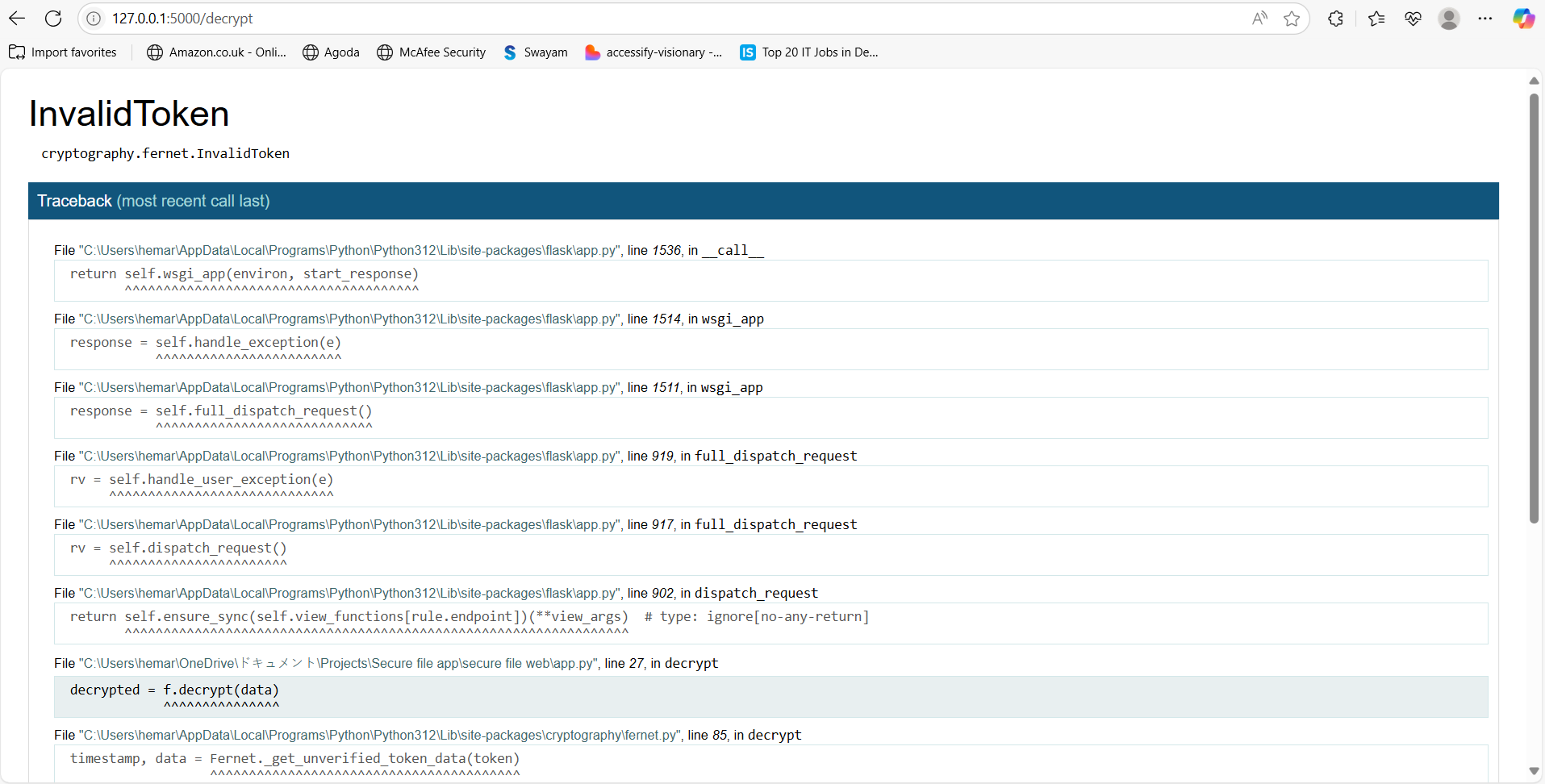View site information icon in address bar
The height and width of the screenshot is (784, 1545).
click(x=94, y=18)
